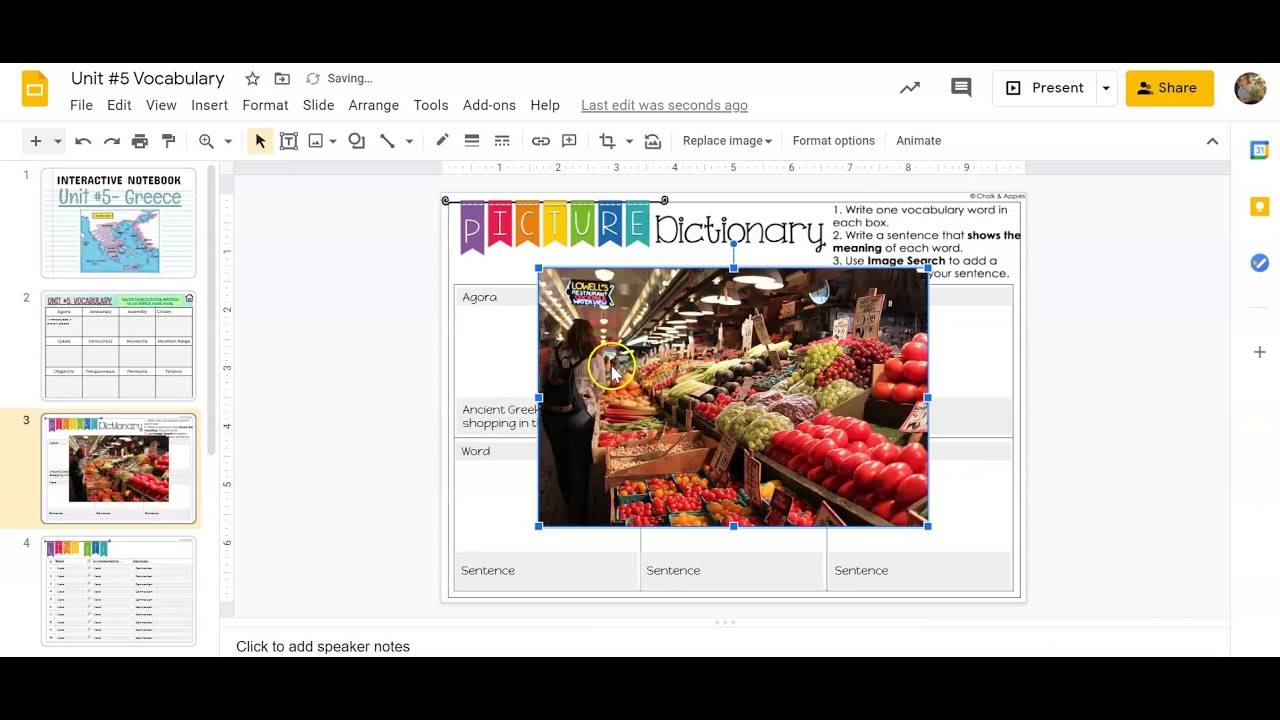The image size is (1280, 720).
Task: Select slide 1 Interactive Notebook thumbnail
Action: click(x=119, y=223)
